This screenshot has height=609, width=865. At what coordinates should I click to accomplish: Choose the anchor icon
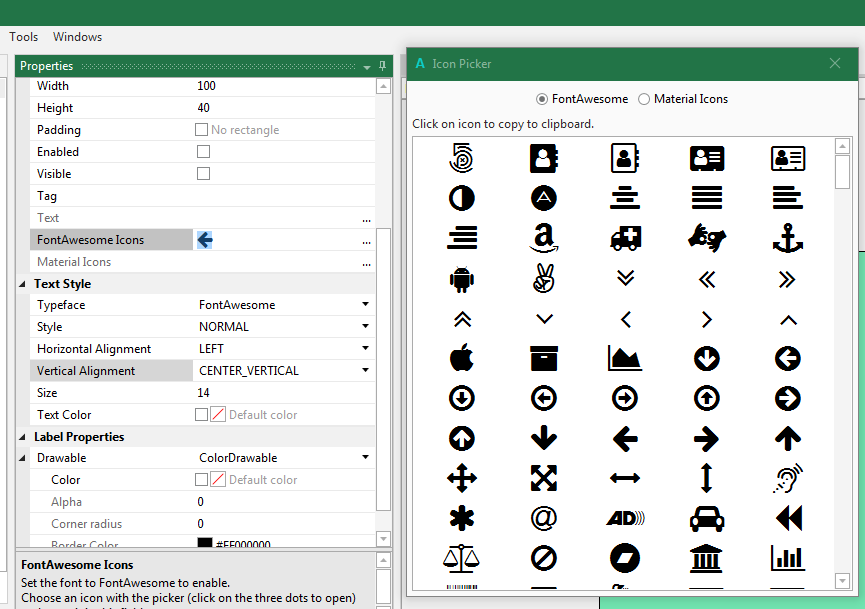click(788, 238)
